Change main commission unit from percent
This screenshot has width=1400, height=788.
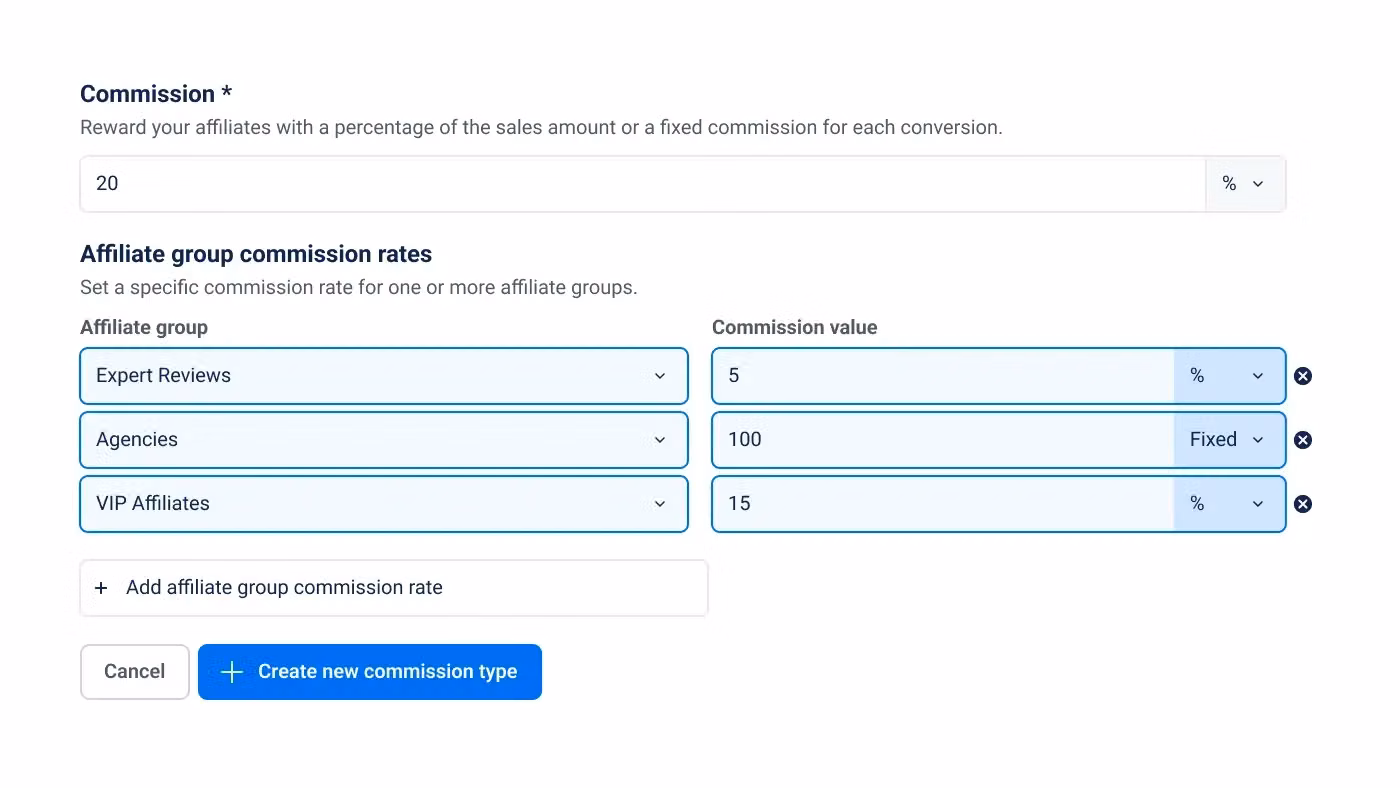(1244, 184)
